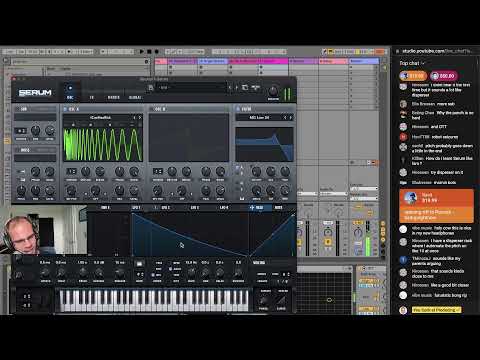Open the noise sample selector field
Image resolution: width=480 pixels, height=360 pixels.
(x=35, y=158)
